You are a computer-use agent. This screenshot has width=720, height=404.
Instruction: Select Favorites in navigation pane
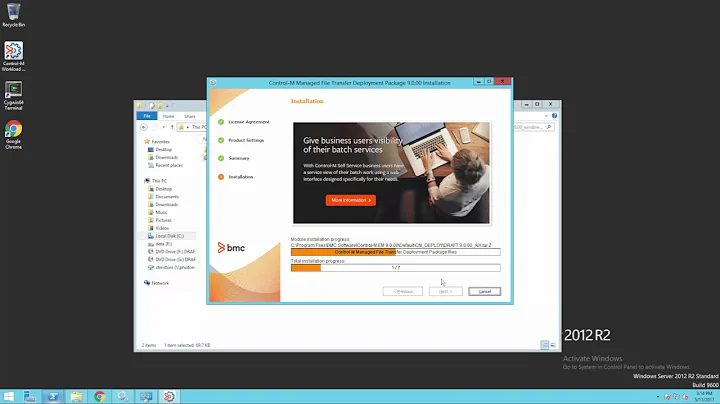[x=160, y=142]
